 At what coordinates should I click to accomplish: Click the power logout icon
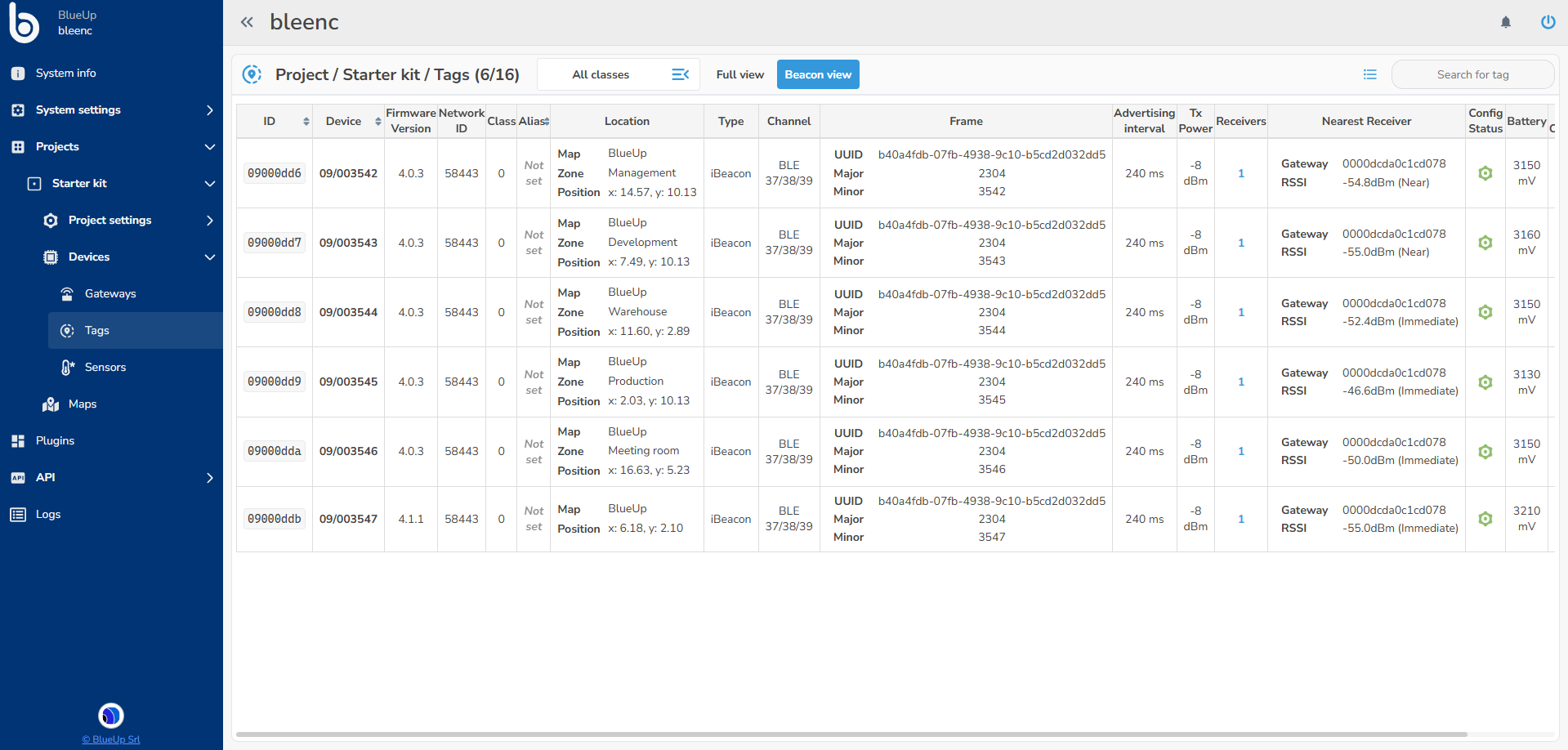[1548, 22]
